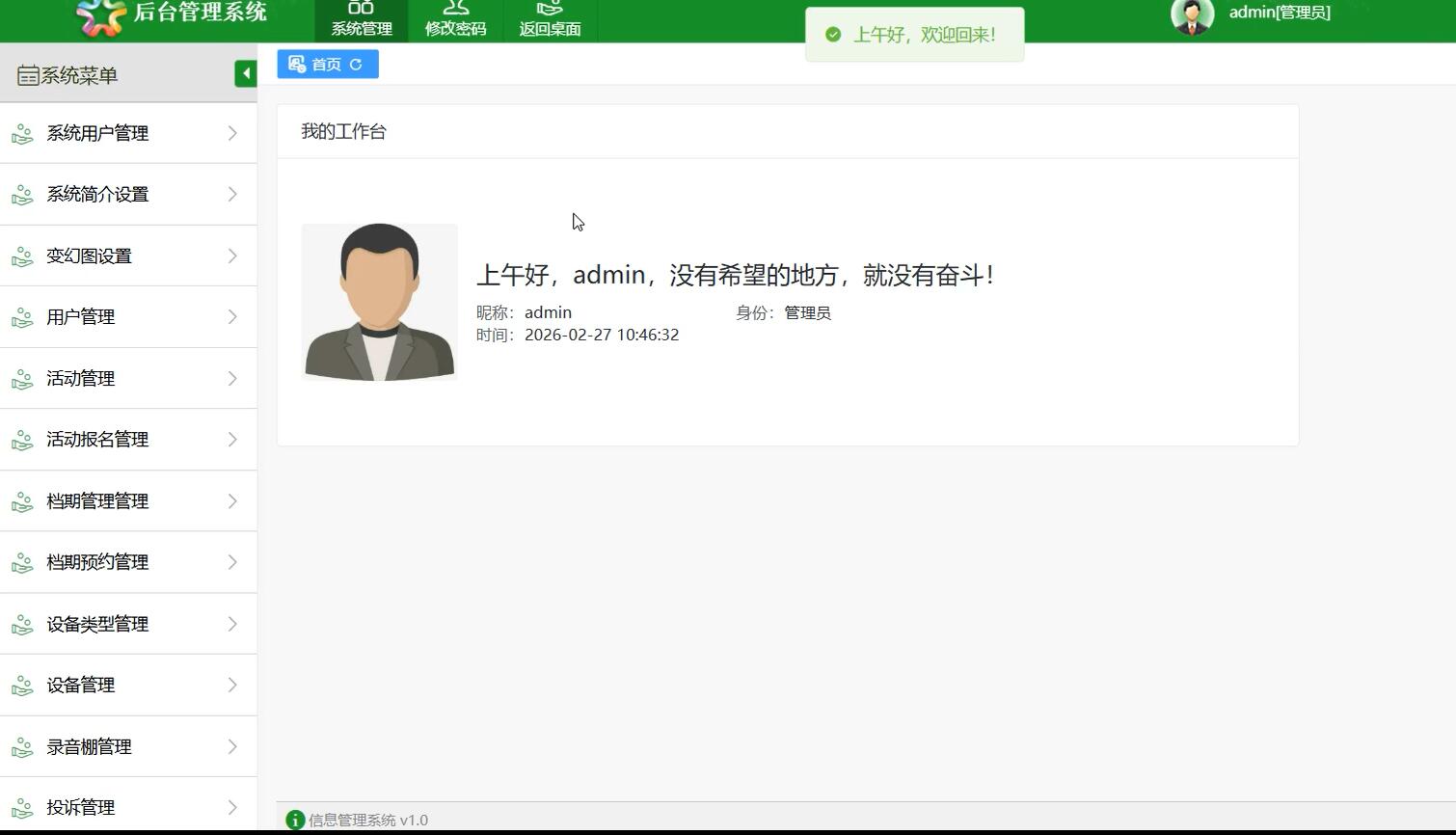
Task: Collapse the sidebar with the arrow button
Action: coord(246,73)
